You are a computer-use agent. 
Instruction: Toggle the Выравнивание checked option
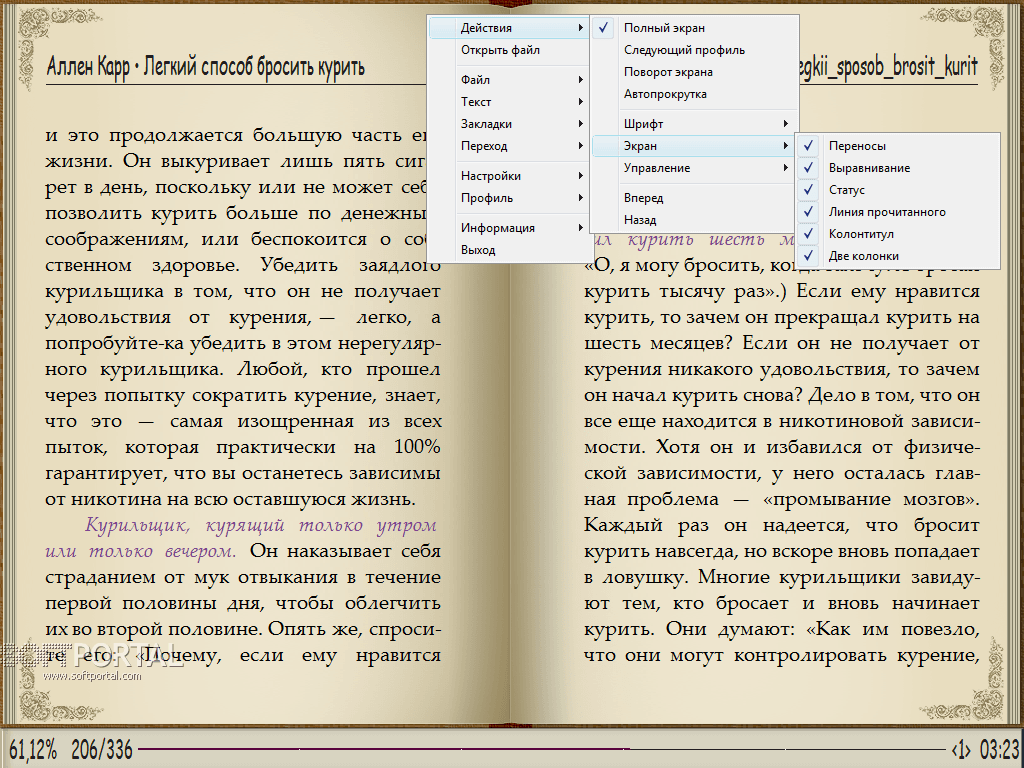pyautogui.click(x=897, y=168)
